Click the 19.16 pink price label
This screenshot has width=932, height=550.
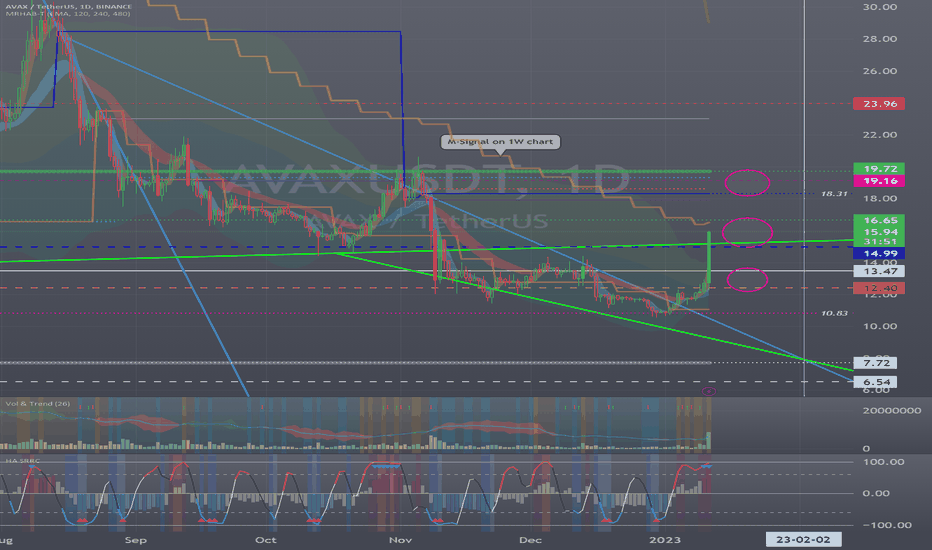(879, 181)
